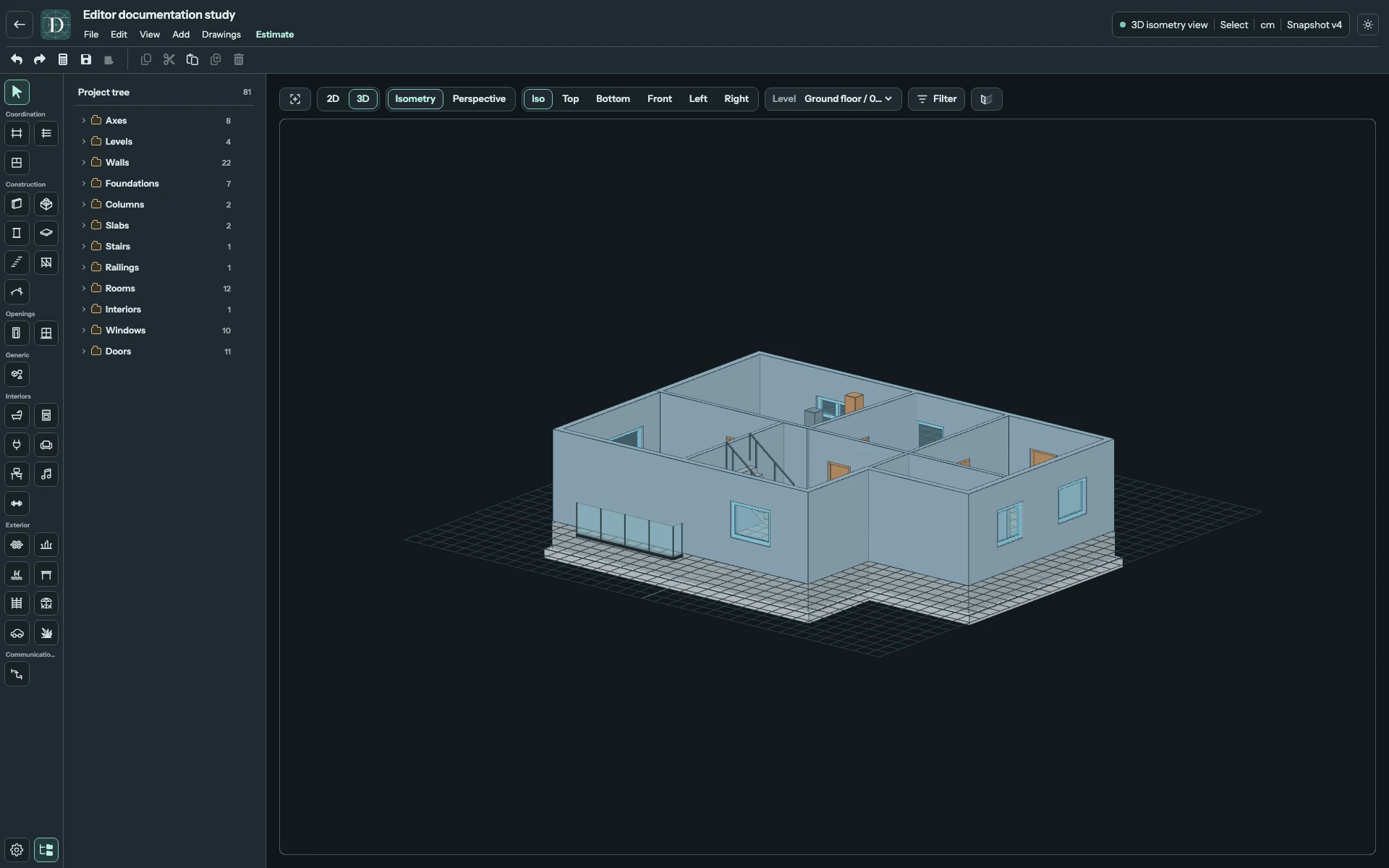Open the Add menu
Viewport: 1389px width, 868px height.
pyautogui.click(x=181, y=35)
